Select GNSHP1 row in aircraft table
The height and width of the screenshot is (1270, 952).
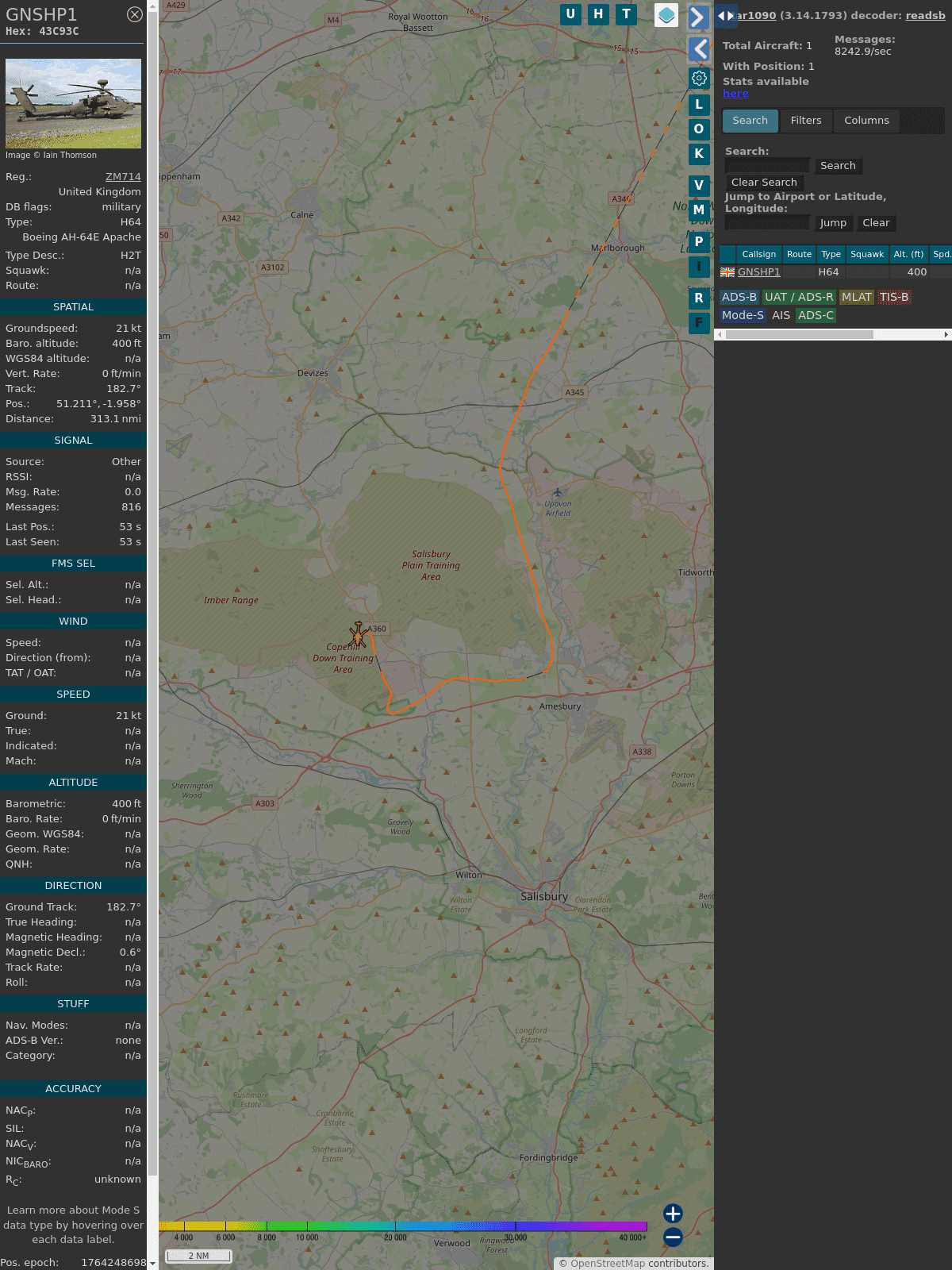(835, 272)
